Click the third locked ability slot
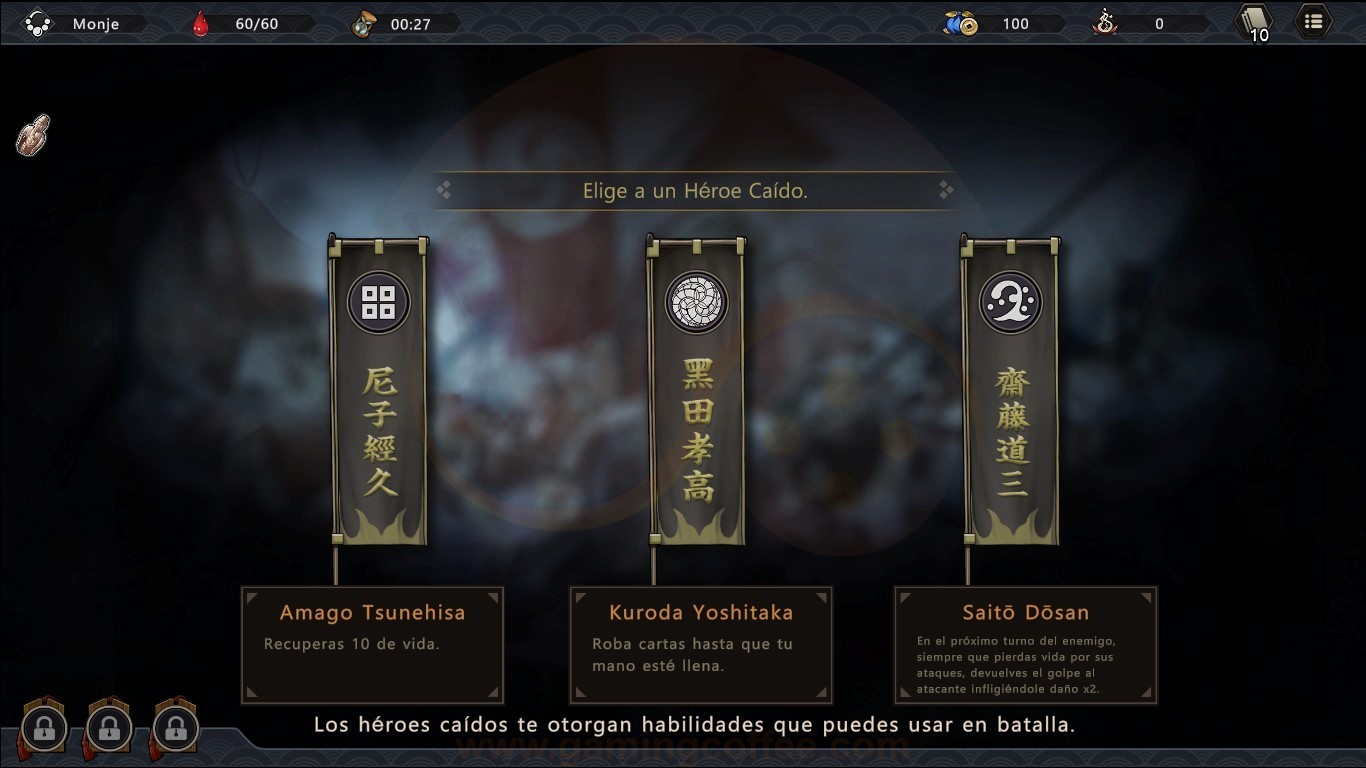Image resolution: width=1366 pixels, height=768 pixels. point(175,727)
